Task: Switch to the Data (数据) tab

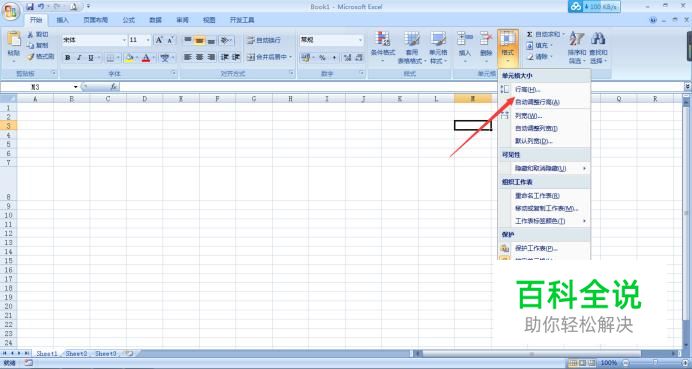Action: [155, 20]
